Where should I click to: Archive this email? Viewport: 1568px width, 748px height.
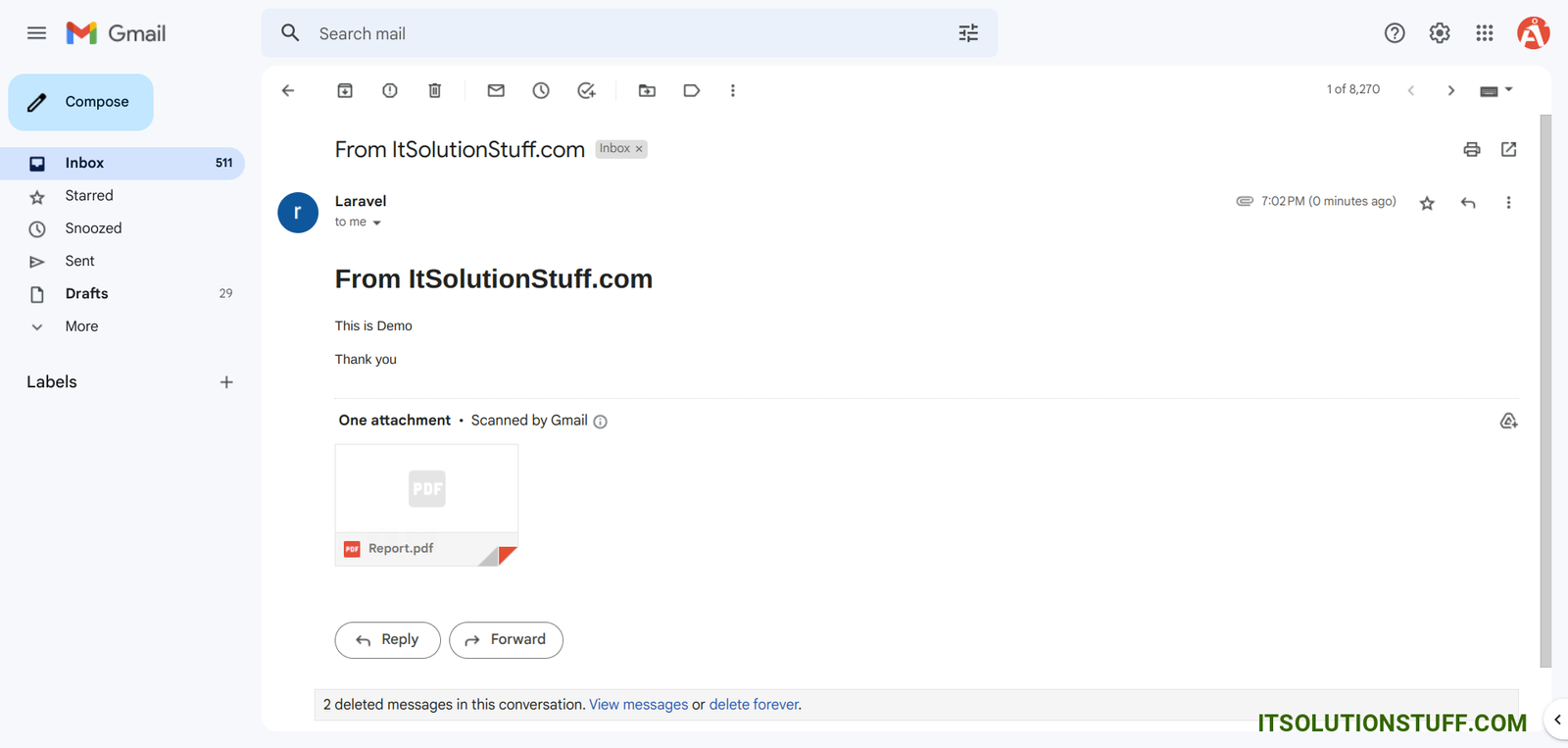345,90
